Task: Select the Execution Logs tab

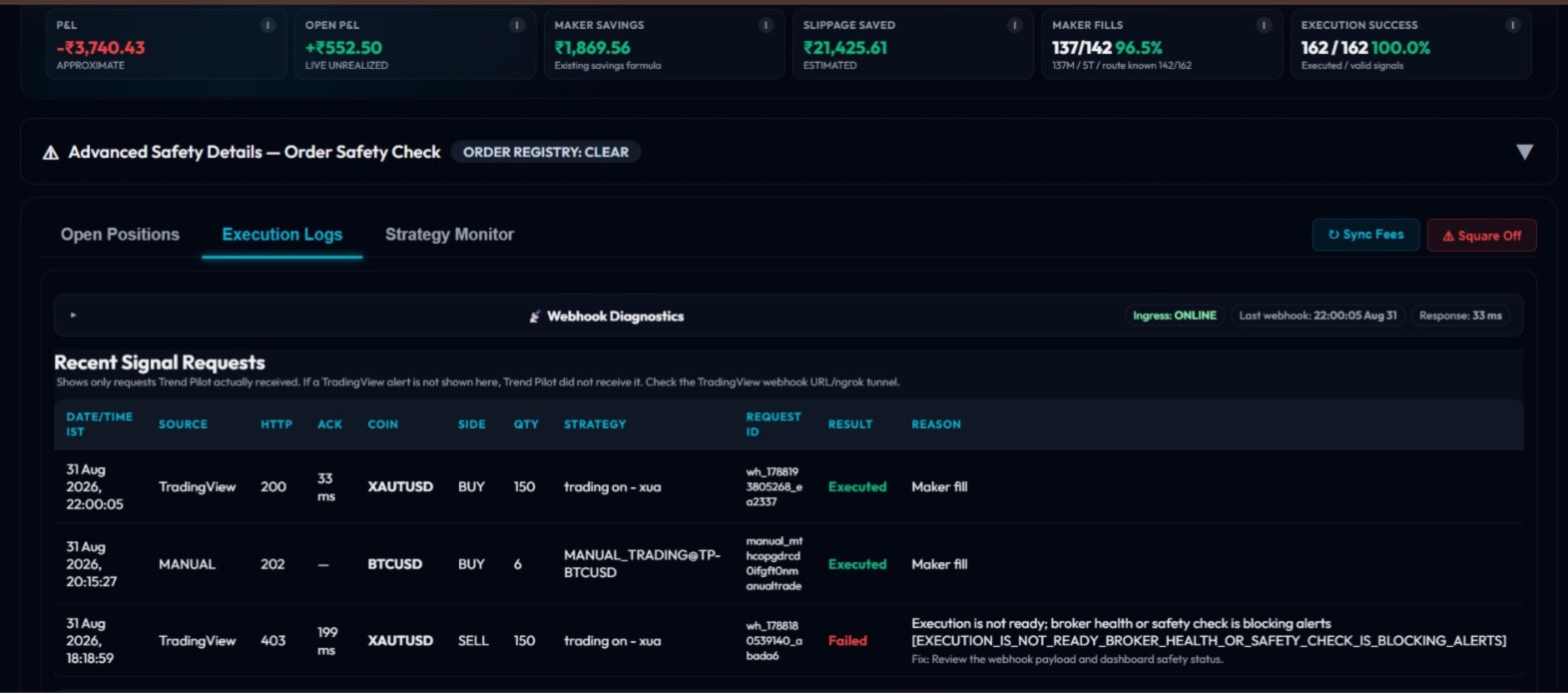Action: tap(282, 235)
